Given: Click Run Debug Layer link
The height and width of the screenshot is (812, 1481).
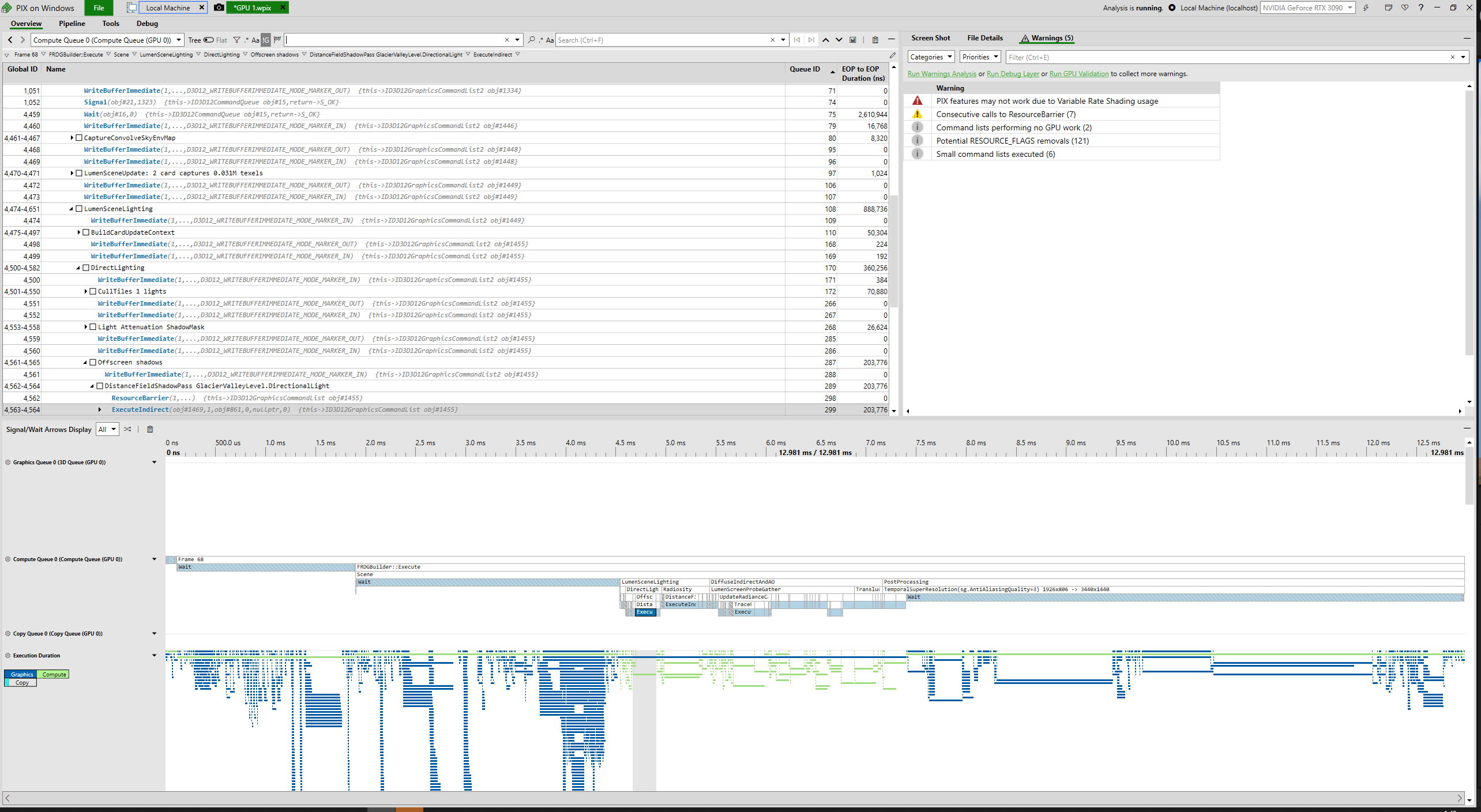Looking at the screenshot, I should point(1013,74).
